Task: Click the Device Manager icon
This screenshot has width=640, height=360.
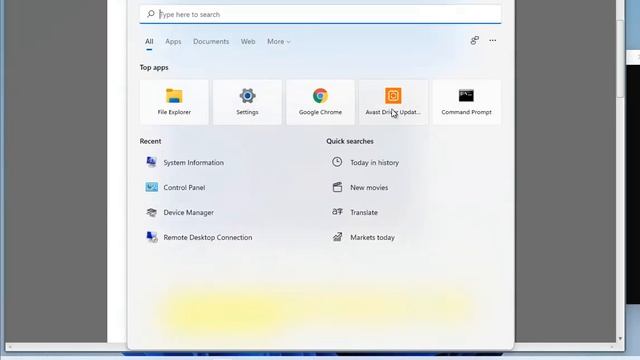Action: point(151,212)
